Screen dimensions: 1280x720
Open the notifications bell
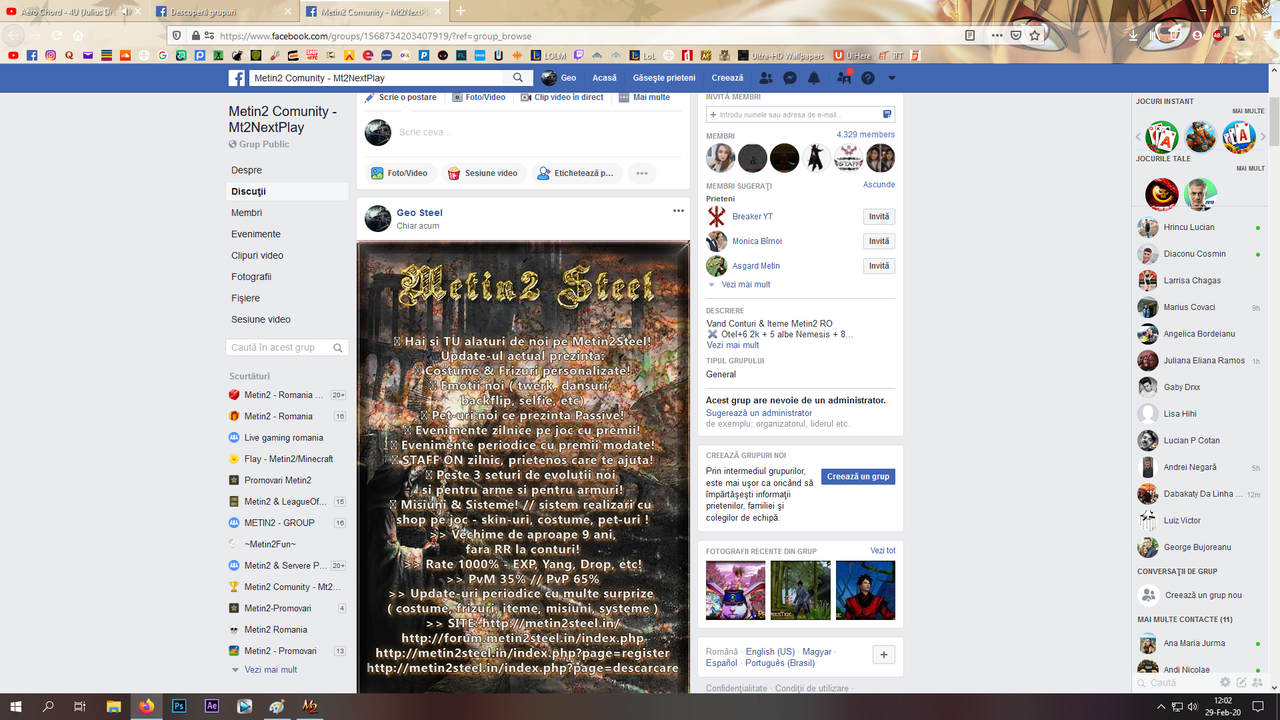(814, 78)
